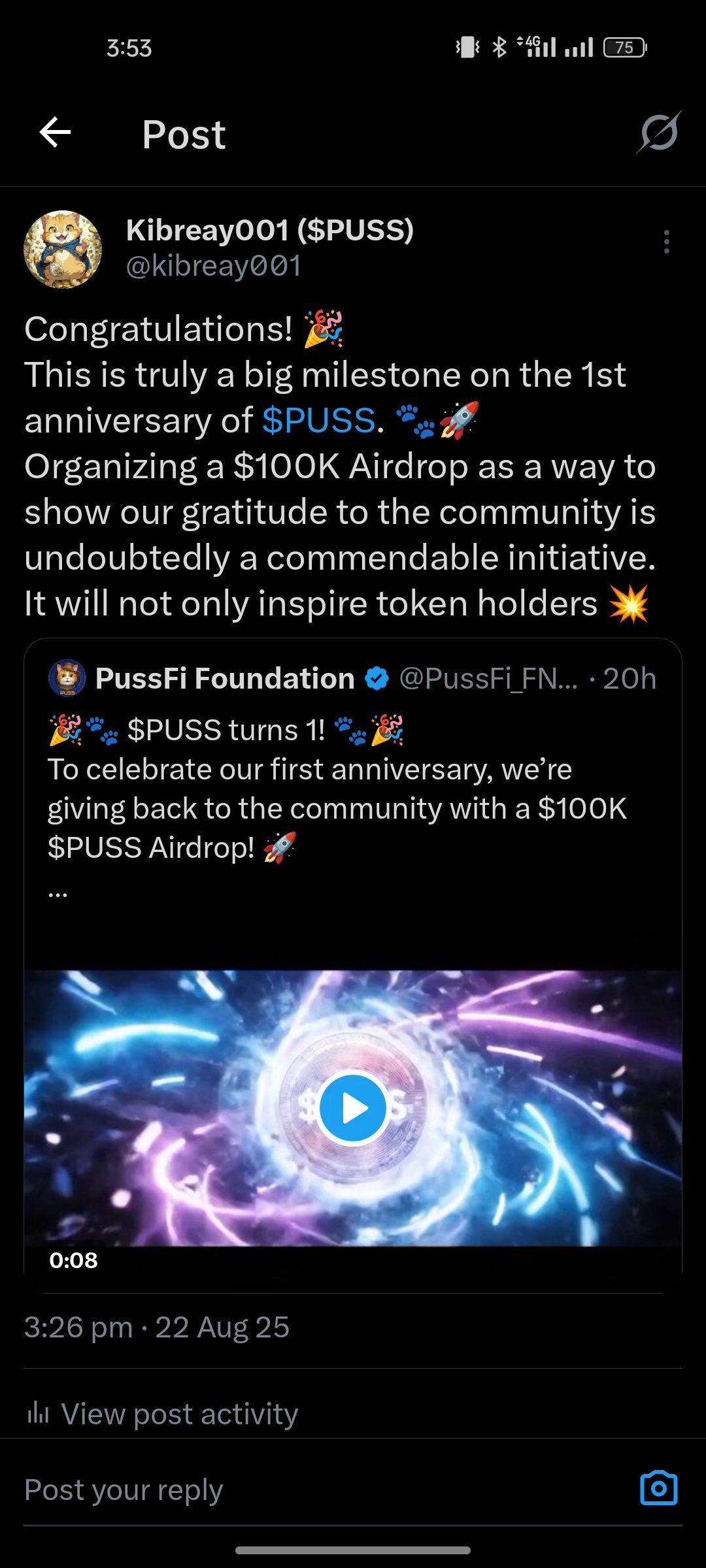Tap PussFi Foundation's small avatar
Screen dimensions: 706x1568
pos(67,678)
